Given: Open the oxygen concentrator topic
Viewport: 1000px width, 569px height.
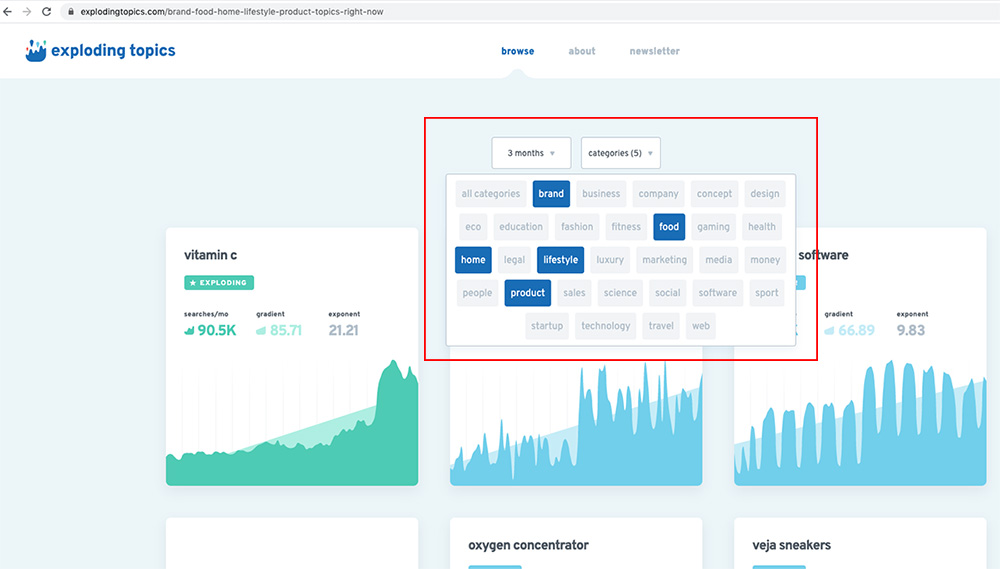Looking at the screenshot, I should pyautogui.click(x=528, y=545).
